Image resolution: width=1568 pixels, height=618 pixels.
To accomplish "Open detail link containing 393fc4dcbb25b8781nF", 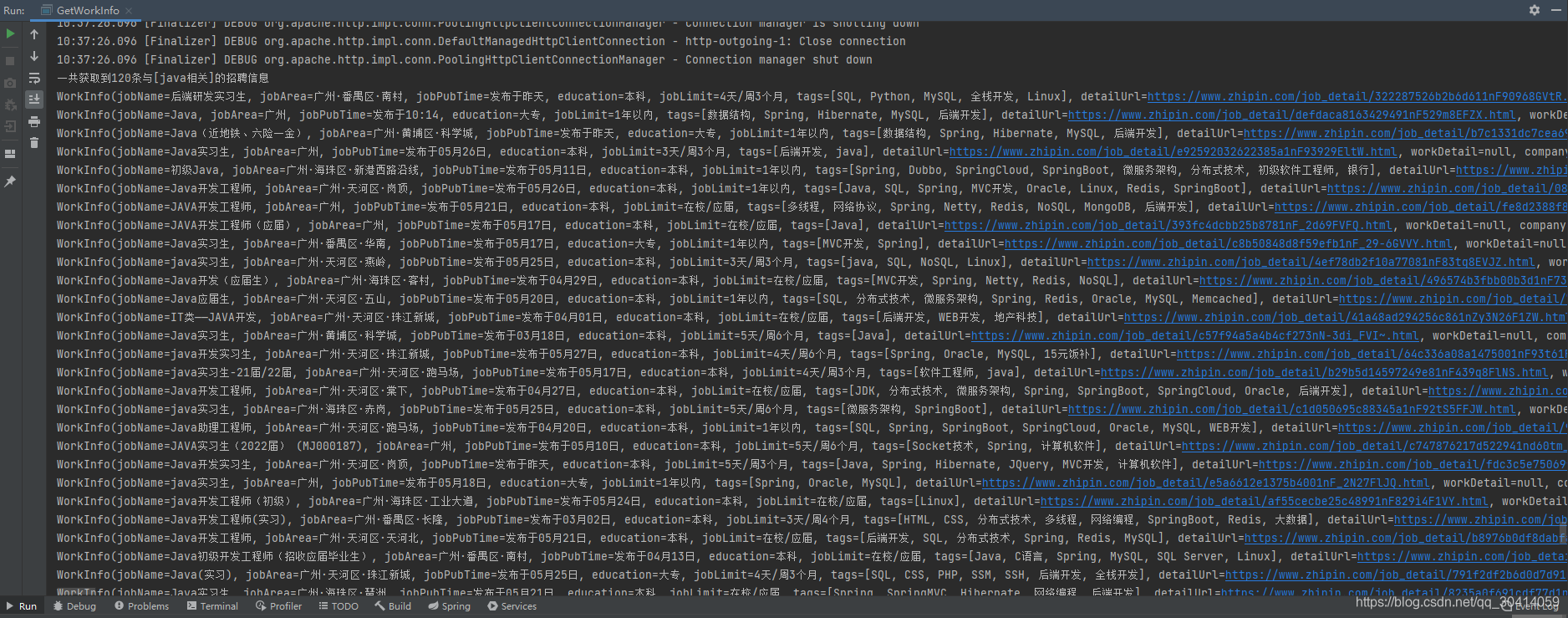I will [1168, 226].
